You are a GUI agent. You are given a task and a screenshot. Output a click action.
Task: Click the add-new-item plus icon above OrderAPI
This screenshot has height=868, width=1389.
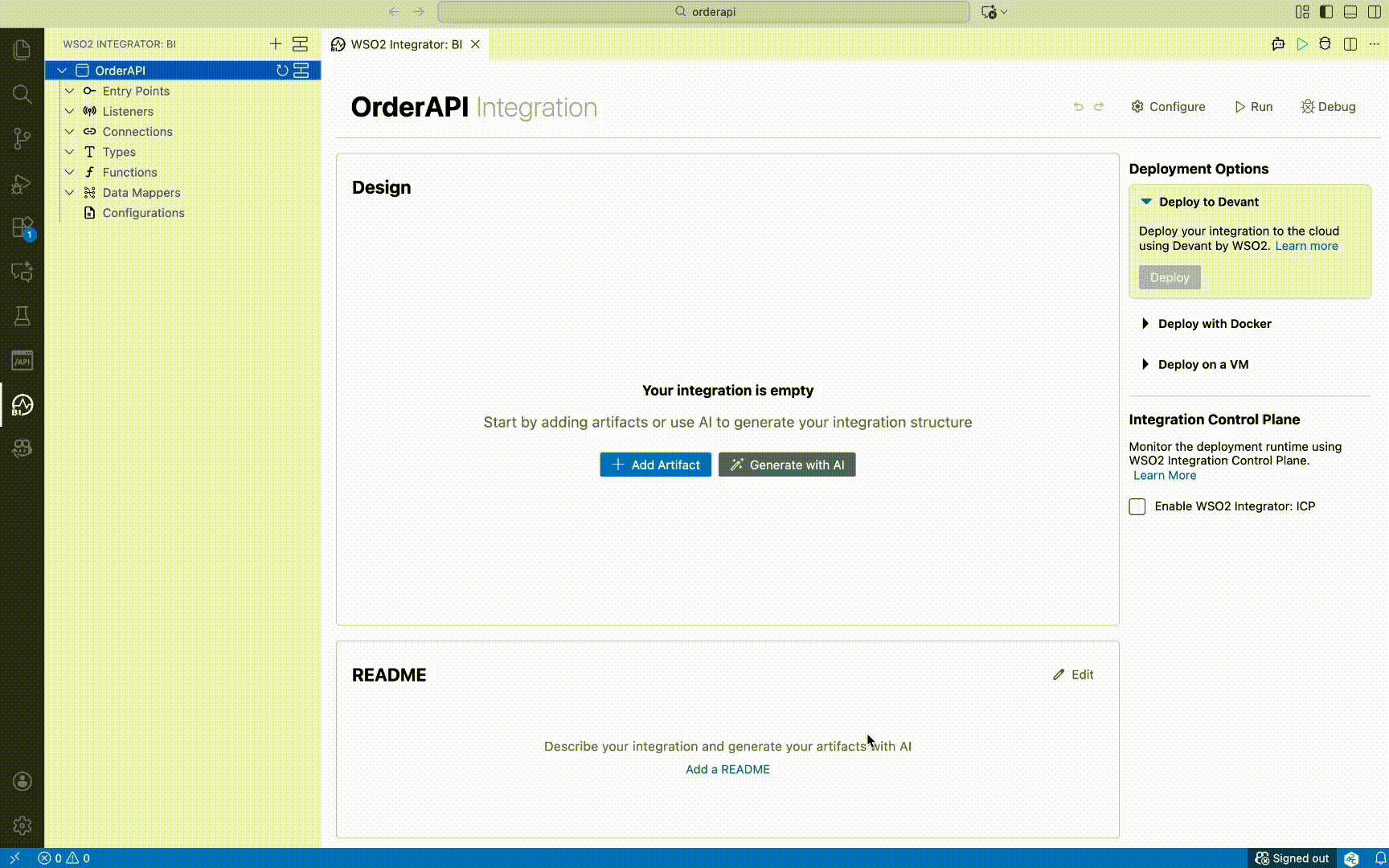tap(275, 44)
